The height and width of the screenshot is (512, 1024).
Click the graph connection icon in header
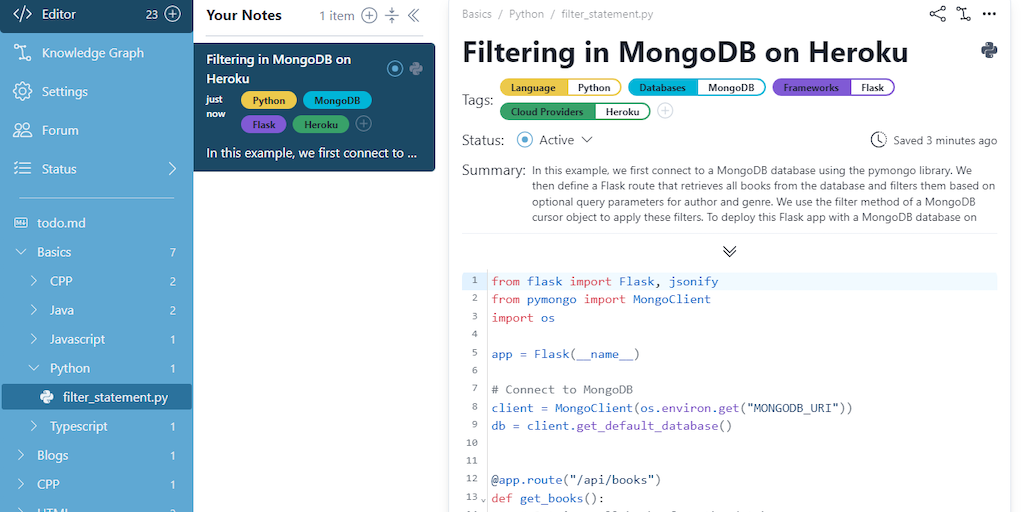click(963, 14)
